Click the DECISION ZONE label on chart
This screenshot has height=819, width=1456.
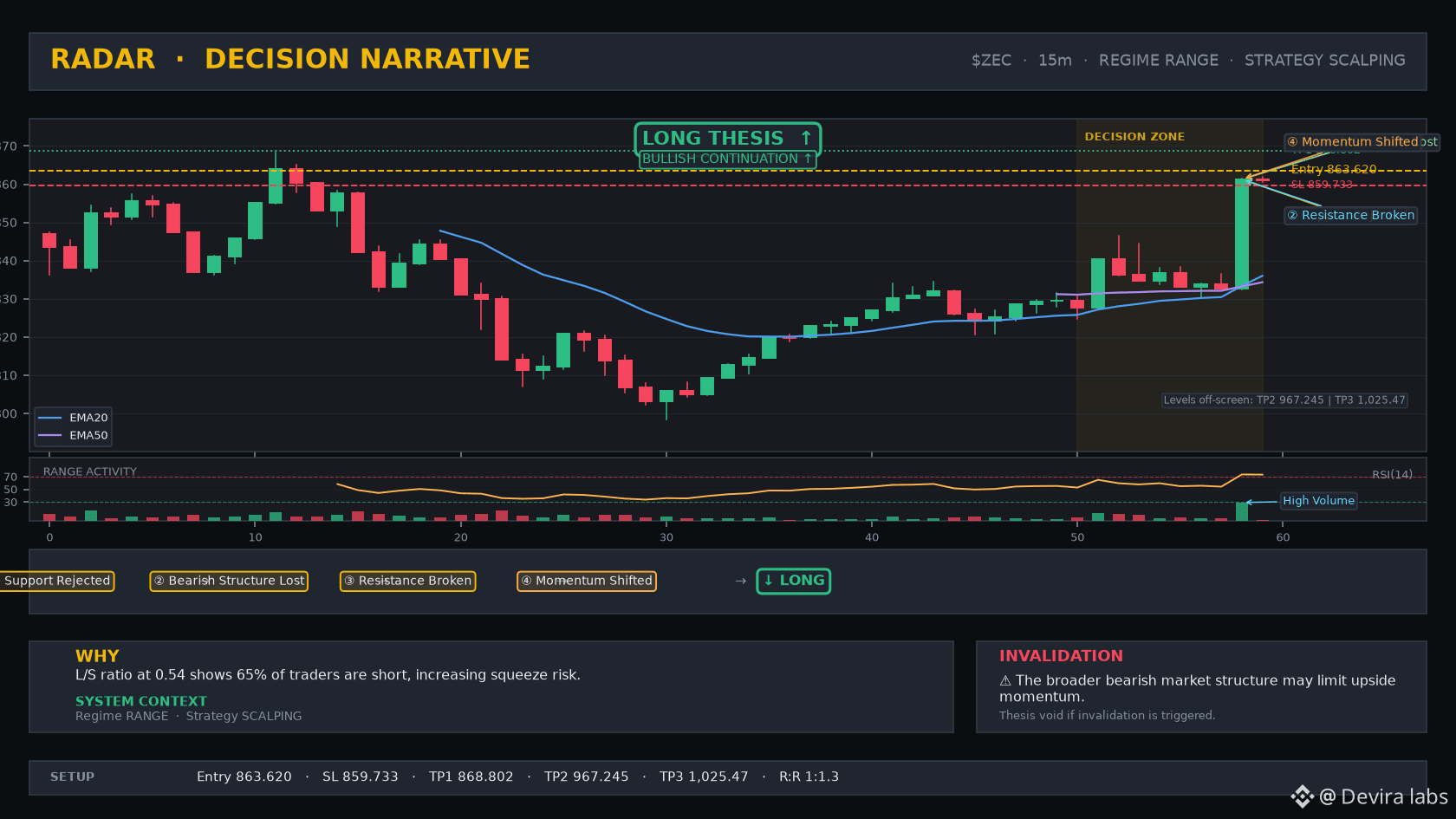point(1134,137)
